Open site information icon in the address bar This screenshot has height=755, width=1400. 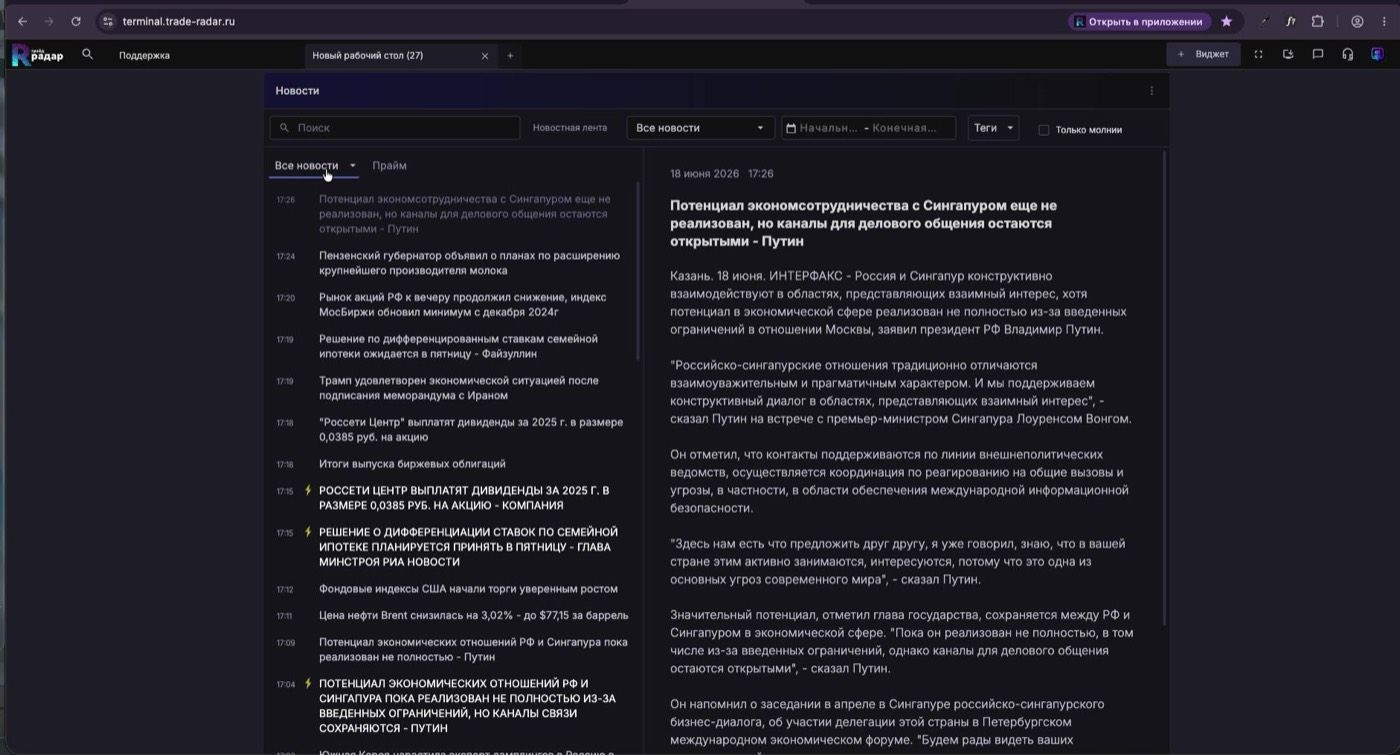(x=109, y=21)
